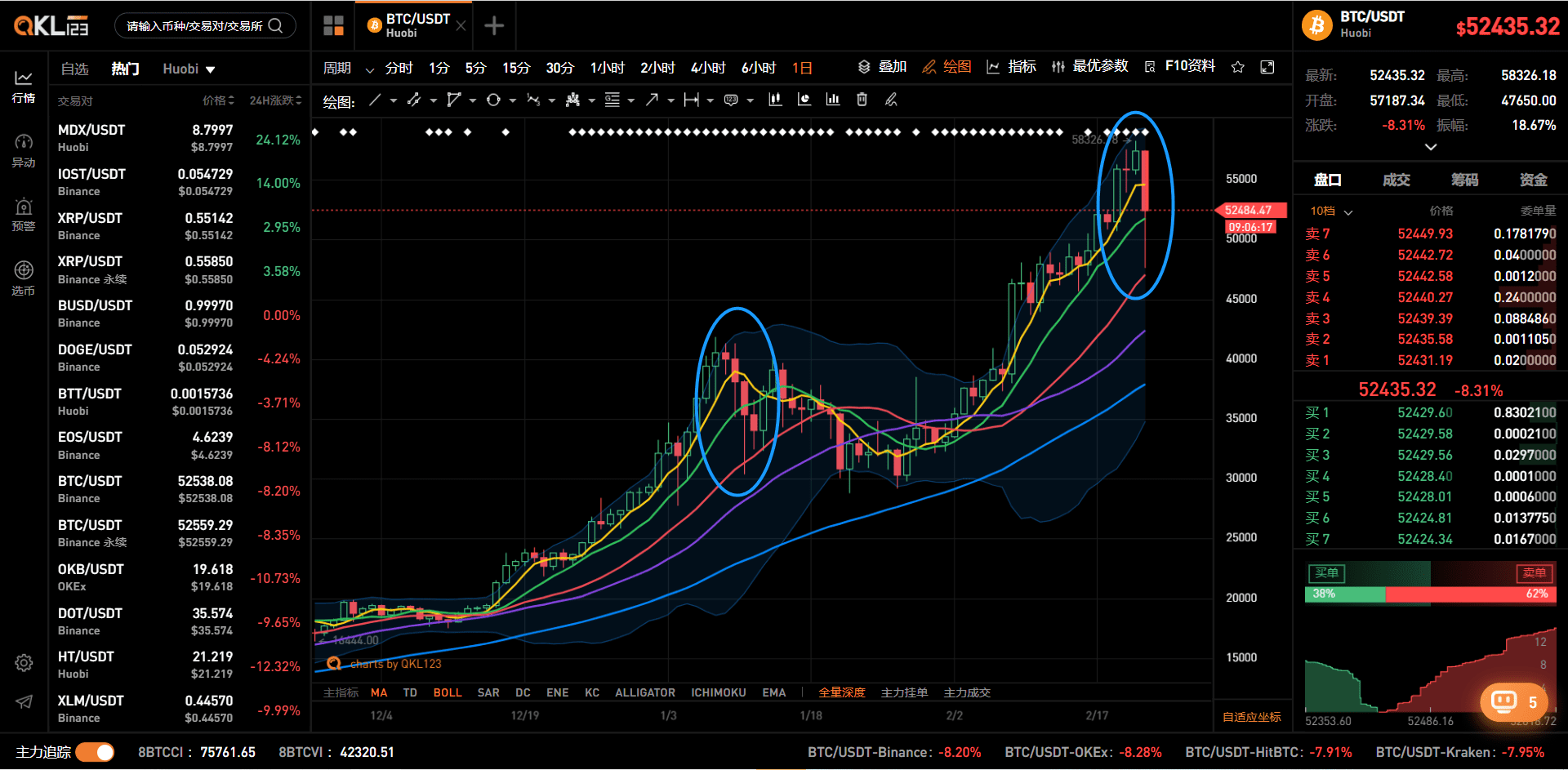Click the search magnifier icon

(x=275, y=26)
